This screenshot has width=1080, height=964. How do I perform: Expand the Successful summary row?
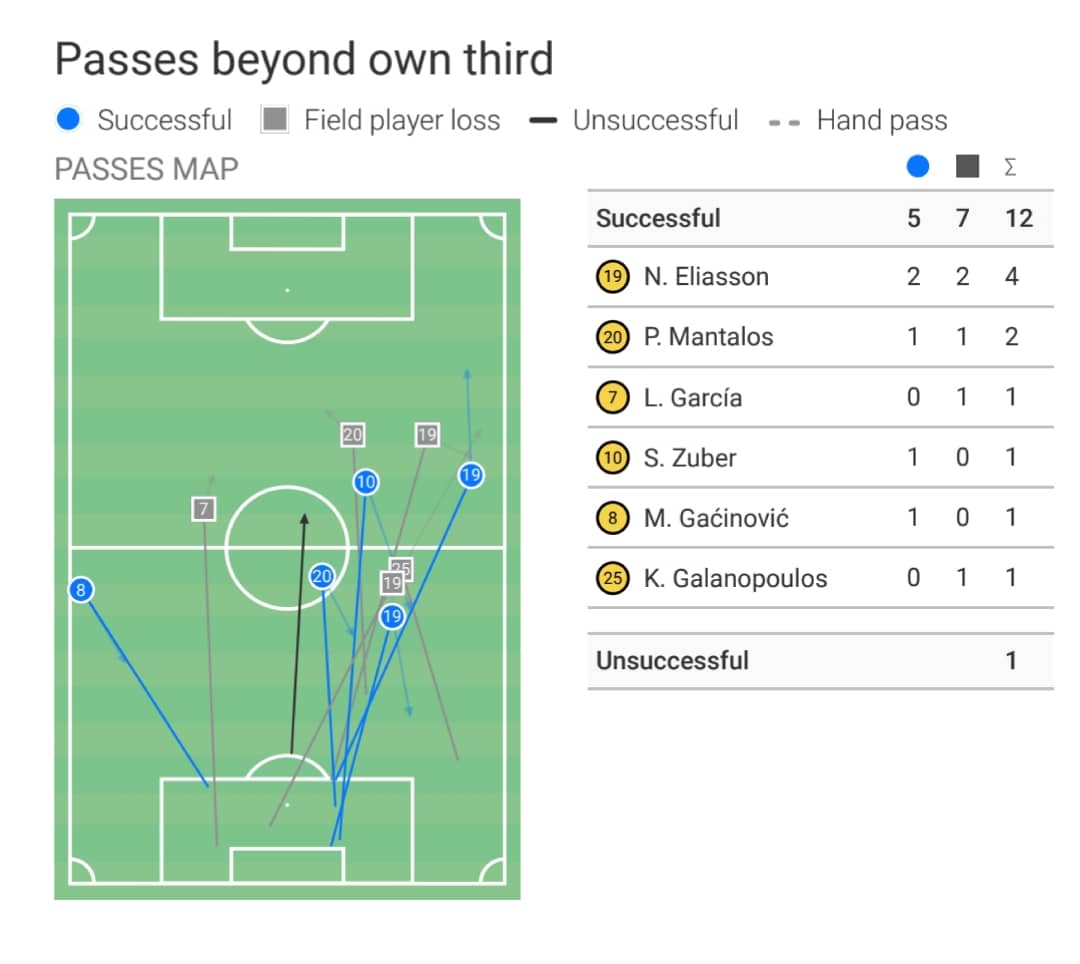pos(658,218)
